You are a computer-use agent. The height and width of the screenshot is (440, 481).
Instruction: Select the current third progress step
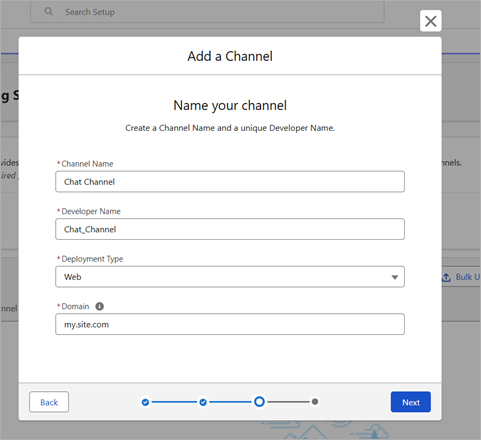259,402
